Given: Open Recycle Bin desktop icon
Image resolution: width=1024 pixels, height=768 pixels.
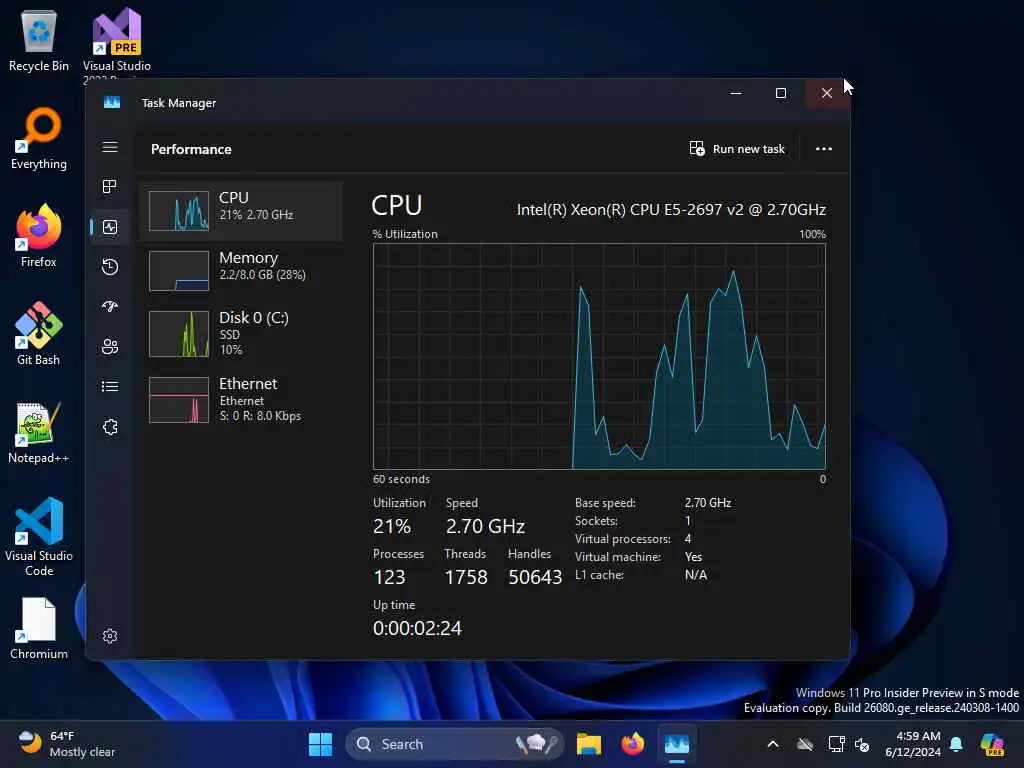Looking at the screenshot, I should 39,40.
